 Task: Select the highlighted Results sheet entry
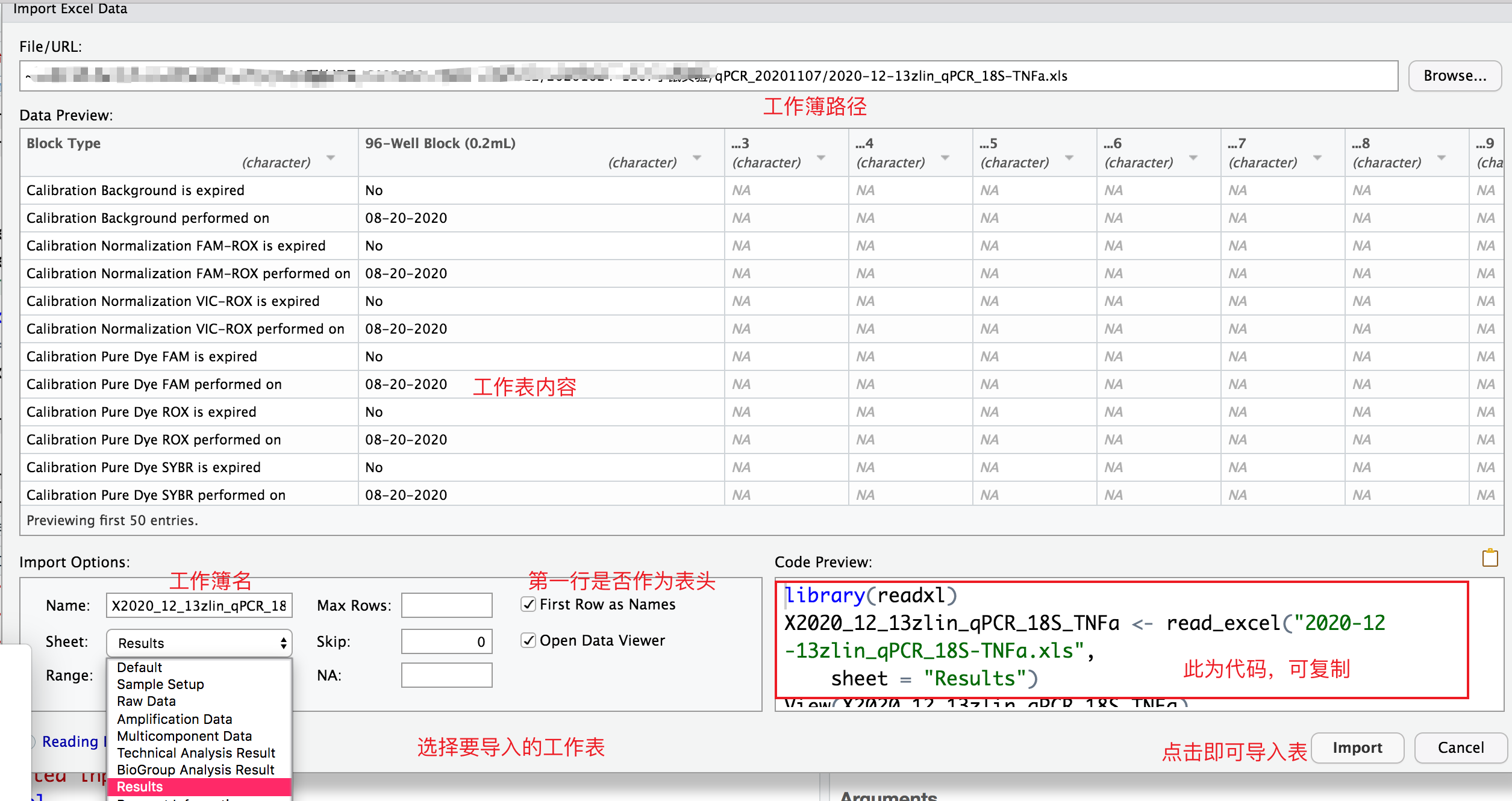pos(140,787)
